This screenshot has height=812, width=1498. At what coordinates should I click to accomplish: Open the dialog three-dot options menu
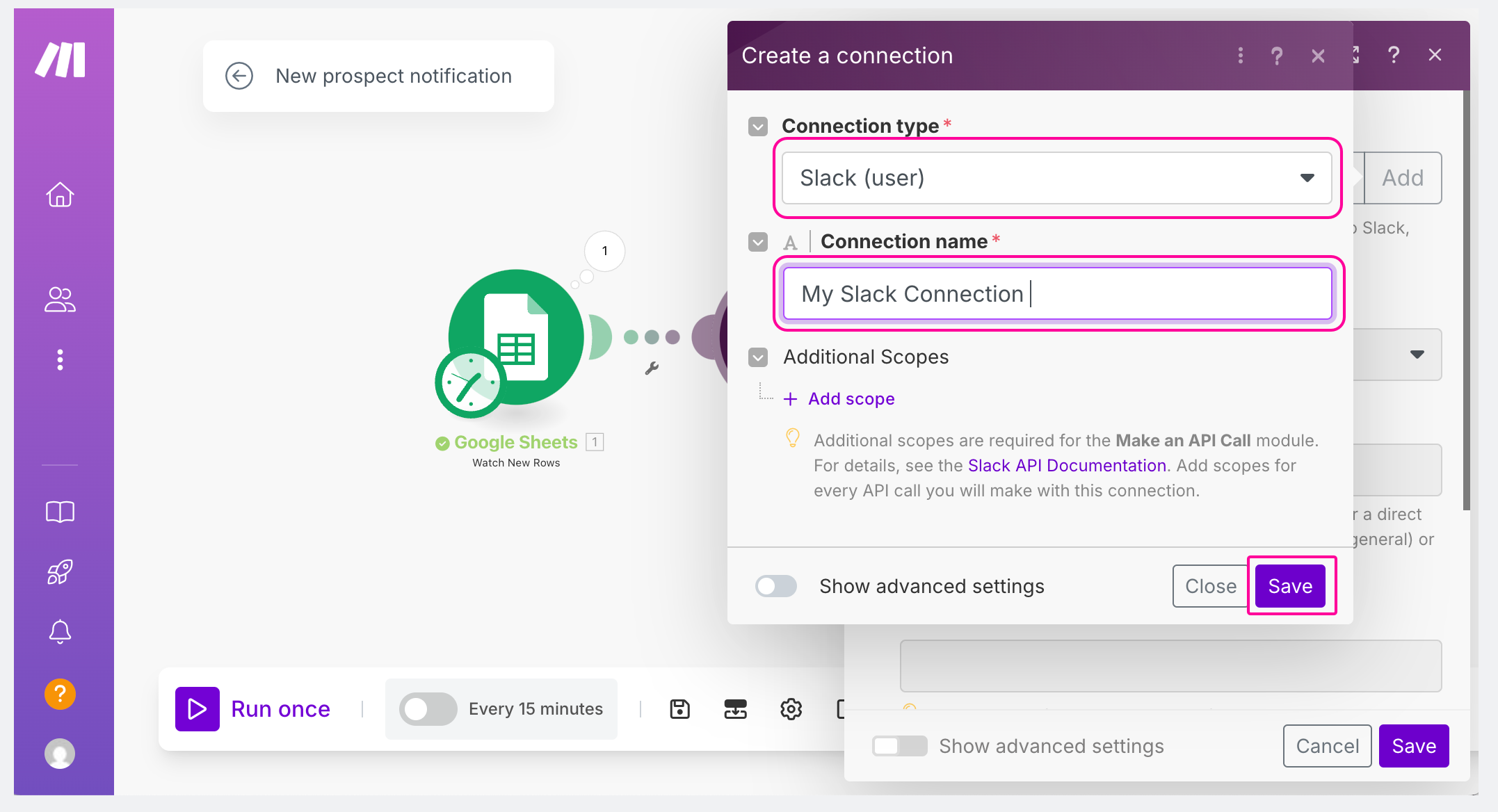click(x=1240, y=56)
